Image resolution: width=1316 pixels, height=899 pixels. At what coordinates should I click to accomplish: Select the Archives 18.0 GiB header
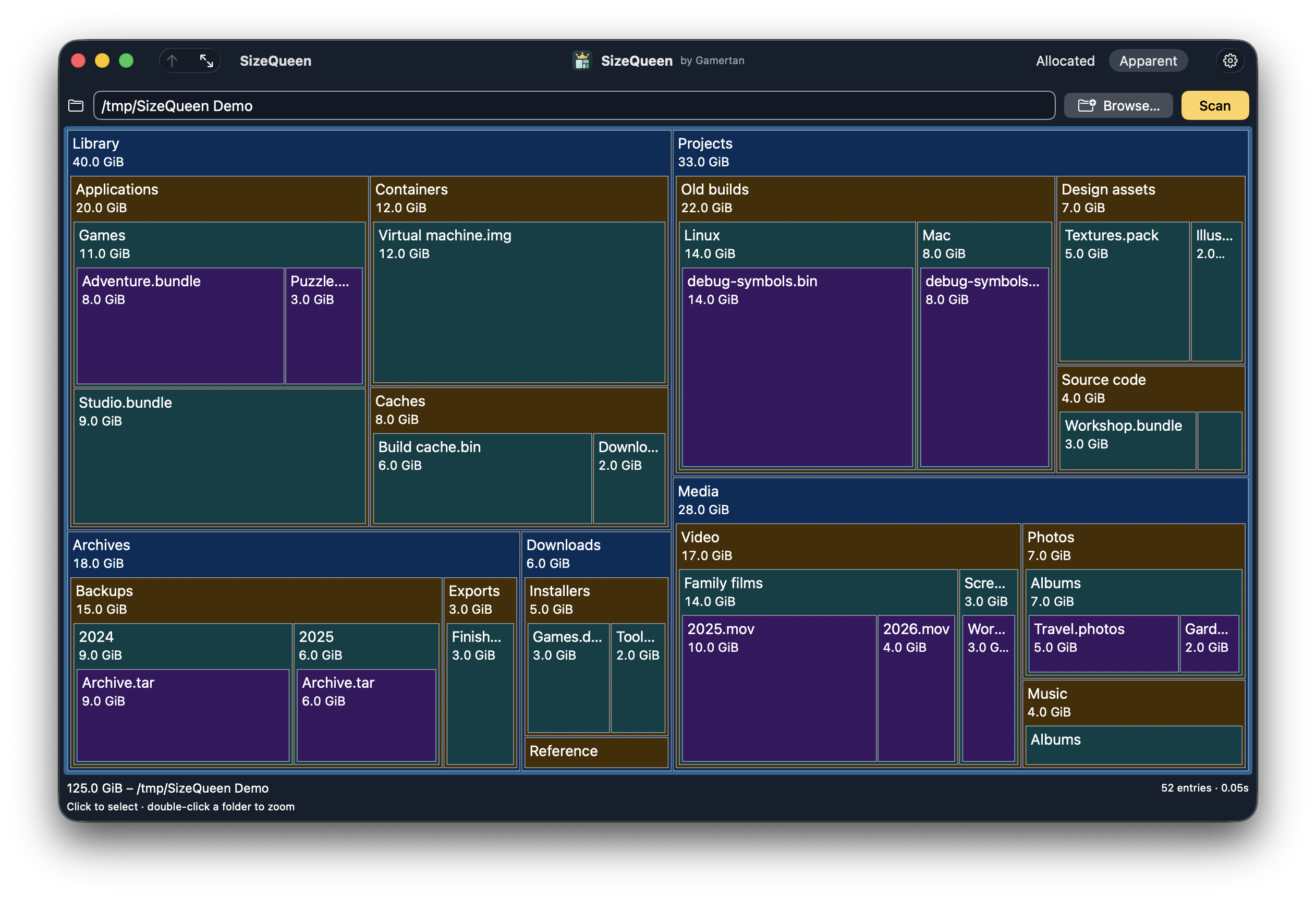294,554
